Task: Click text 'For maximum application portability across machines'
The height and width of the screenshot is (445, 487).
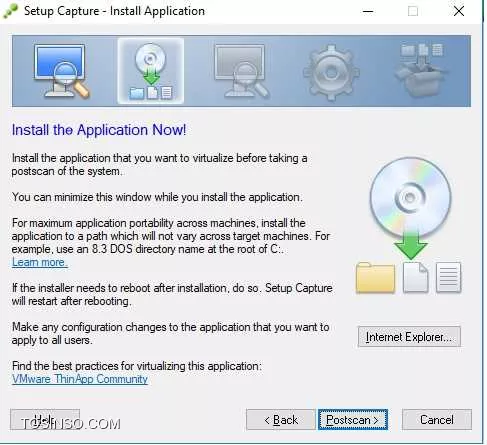Action: [134, 223]
